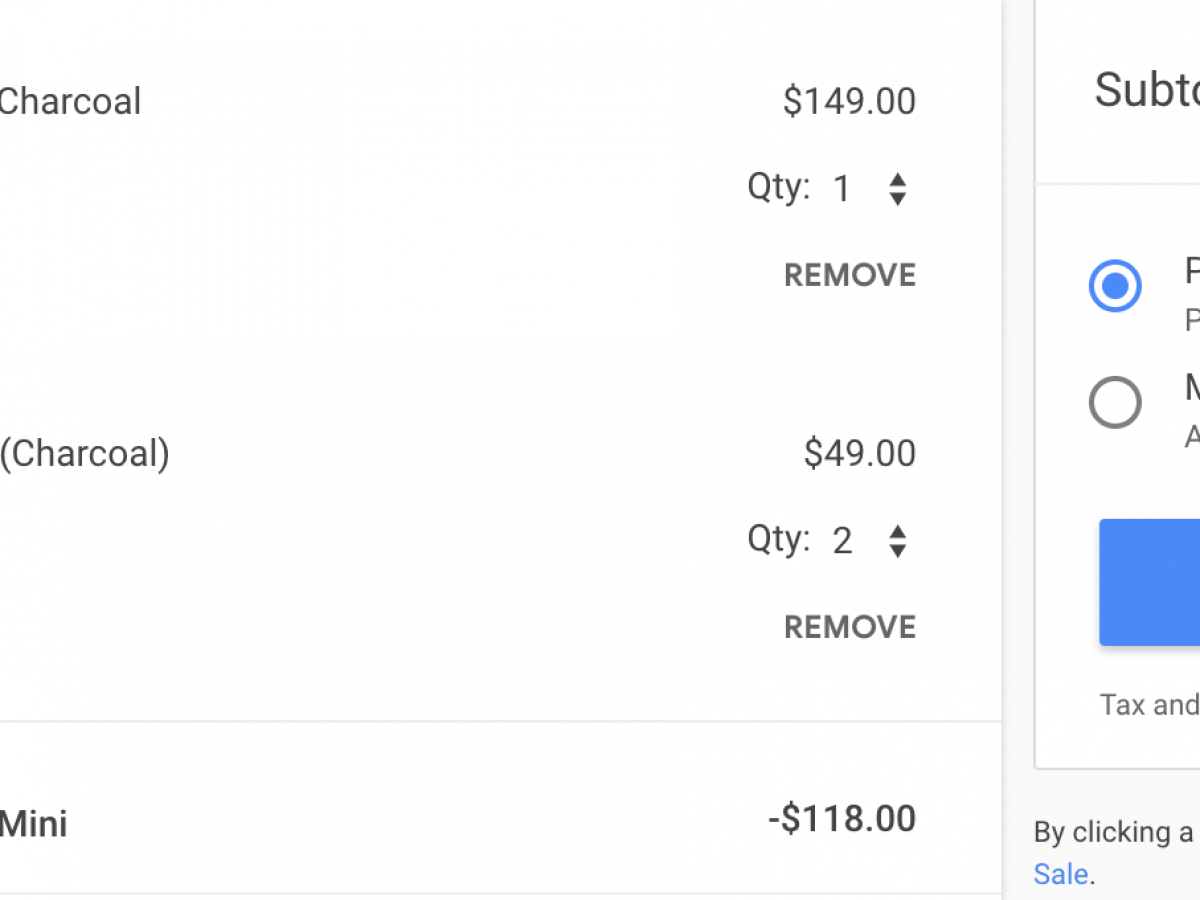Increase quantity of the $149.00 Charcoal item

897,179
